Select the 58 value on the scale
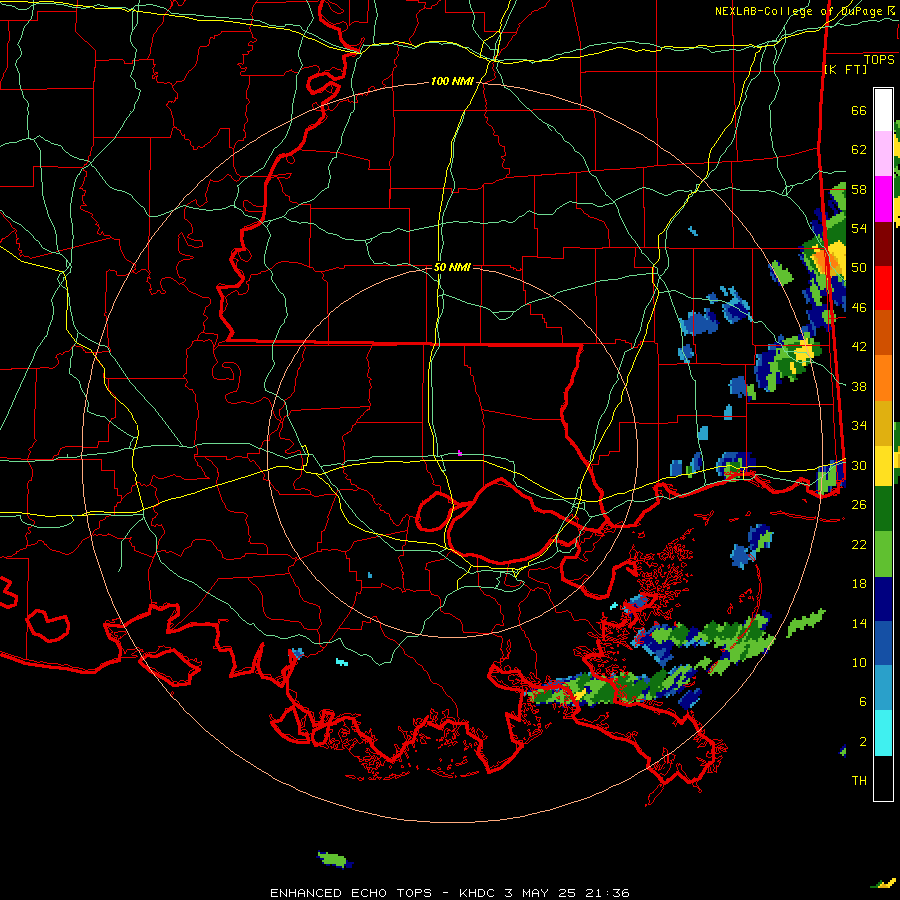This screenshot has width=900, height=900. tap(859, 189)
